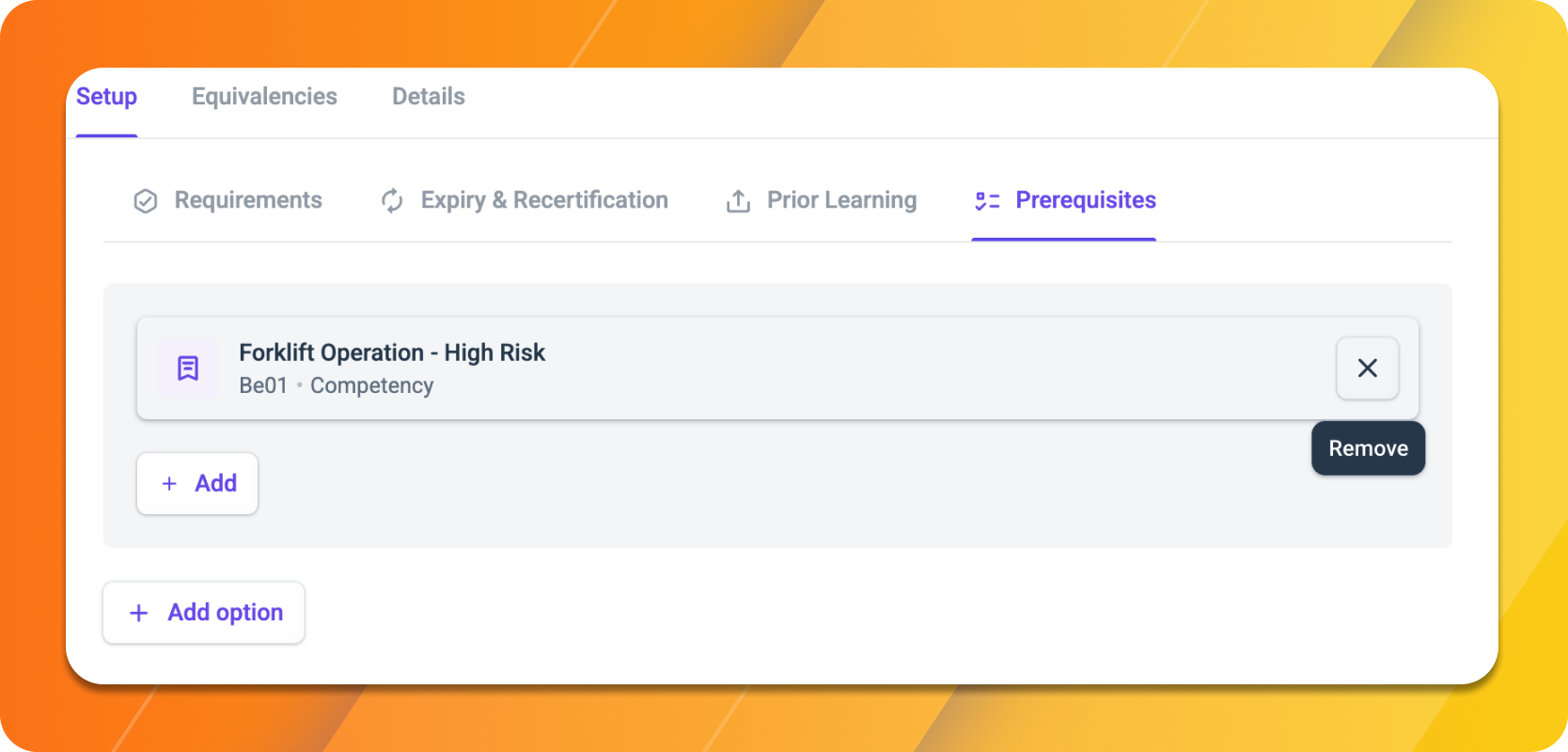Select the Prior Learning sub-tab

pos(821,200)
